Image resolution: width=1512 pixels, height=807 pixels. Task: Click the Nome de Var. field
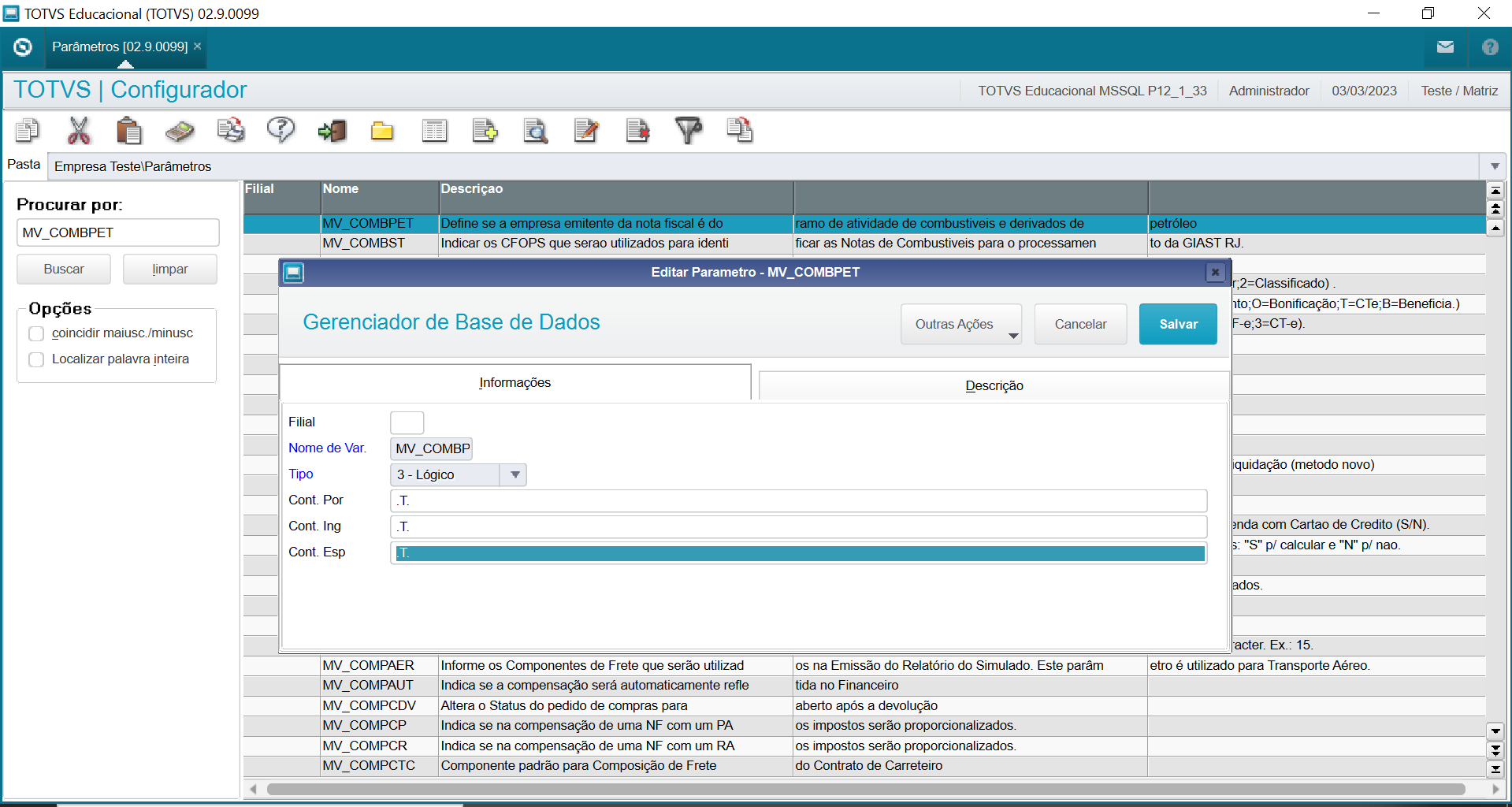click(x=432, y=448)
